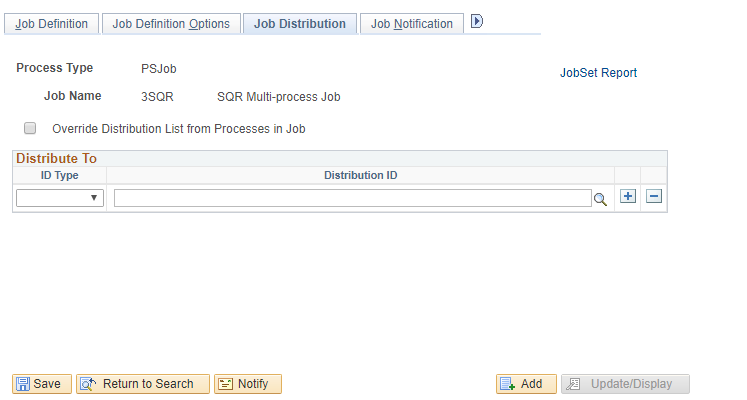Click the Update/Display button
The image size is (747, 400).
pos(625,384)
